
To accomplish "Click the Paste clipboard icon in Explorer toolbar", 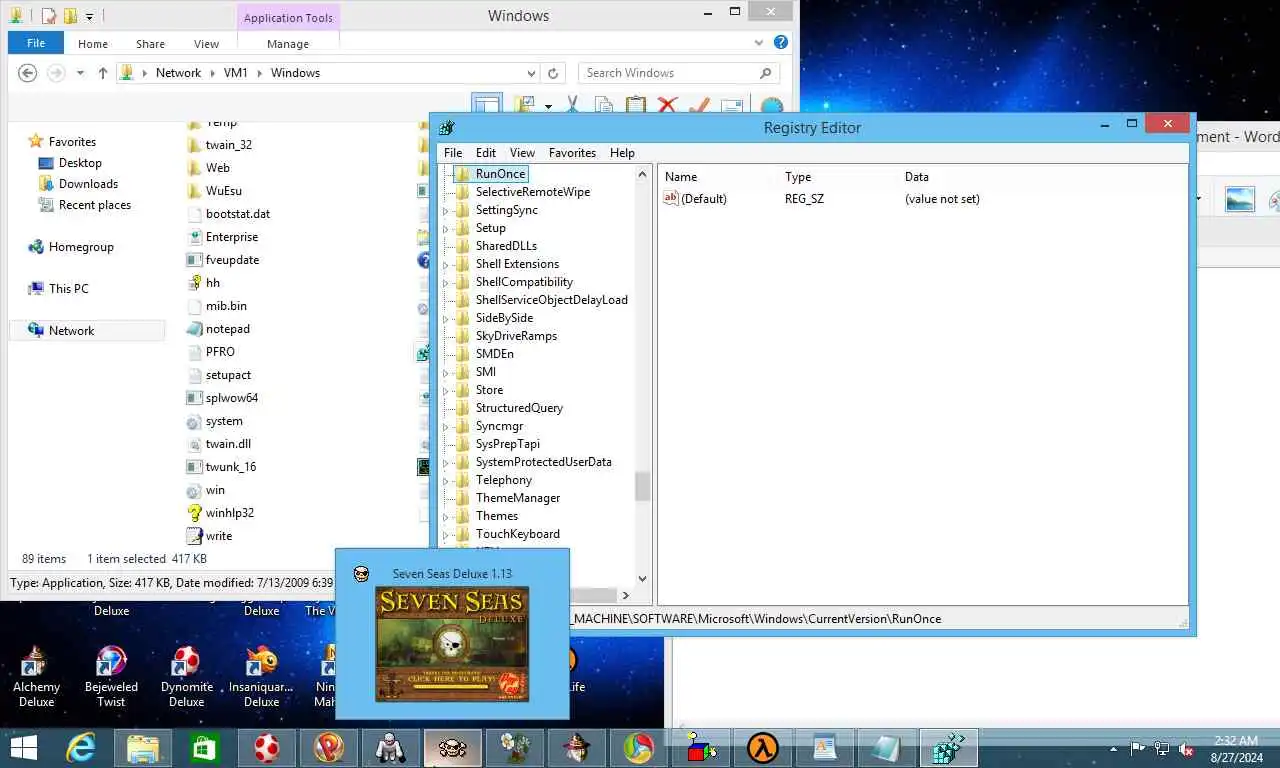I will click(635, 105).
